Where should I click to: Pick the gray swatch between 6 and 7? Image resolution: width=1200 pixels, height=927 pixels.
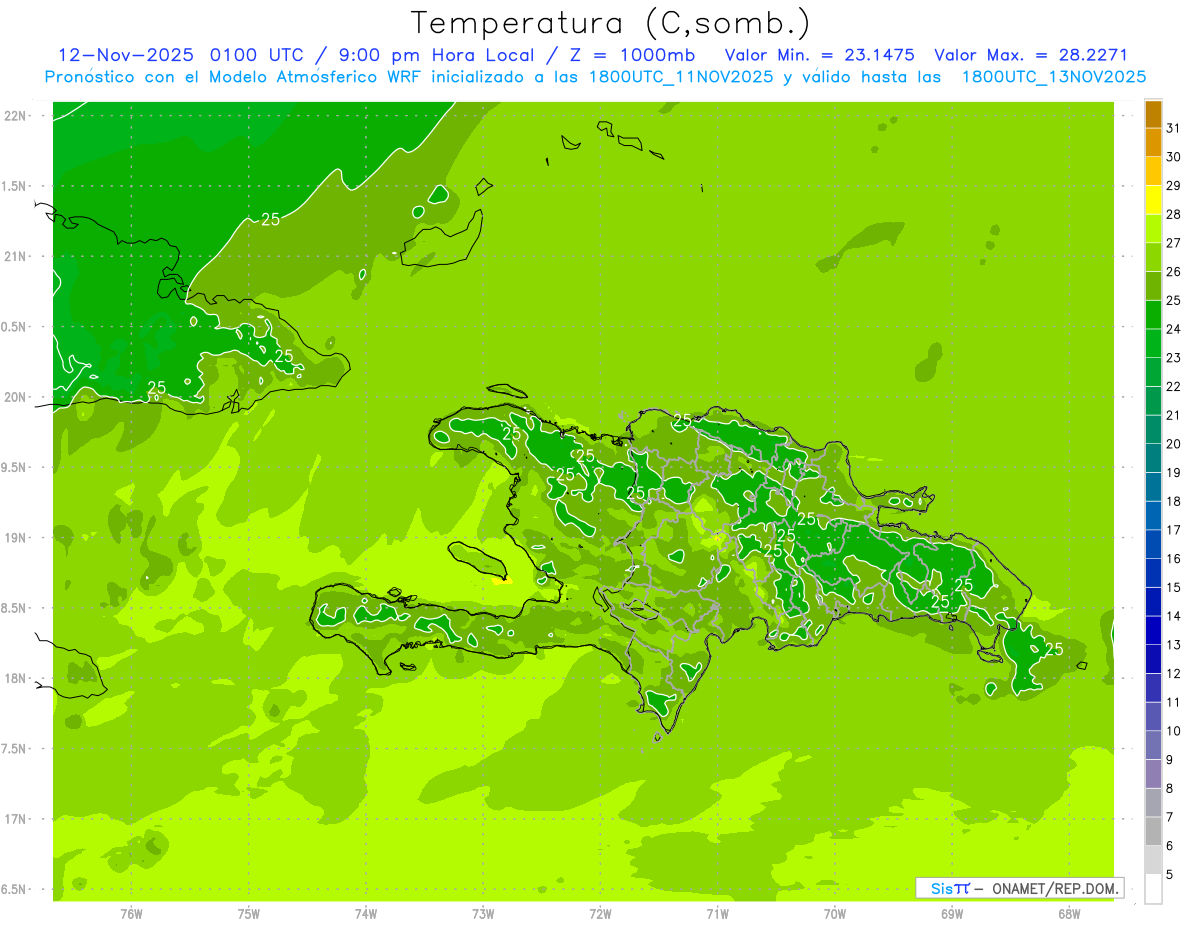(x=1153, y=831)
